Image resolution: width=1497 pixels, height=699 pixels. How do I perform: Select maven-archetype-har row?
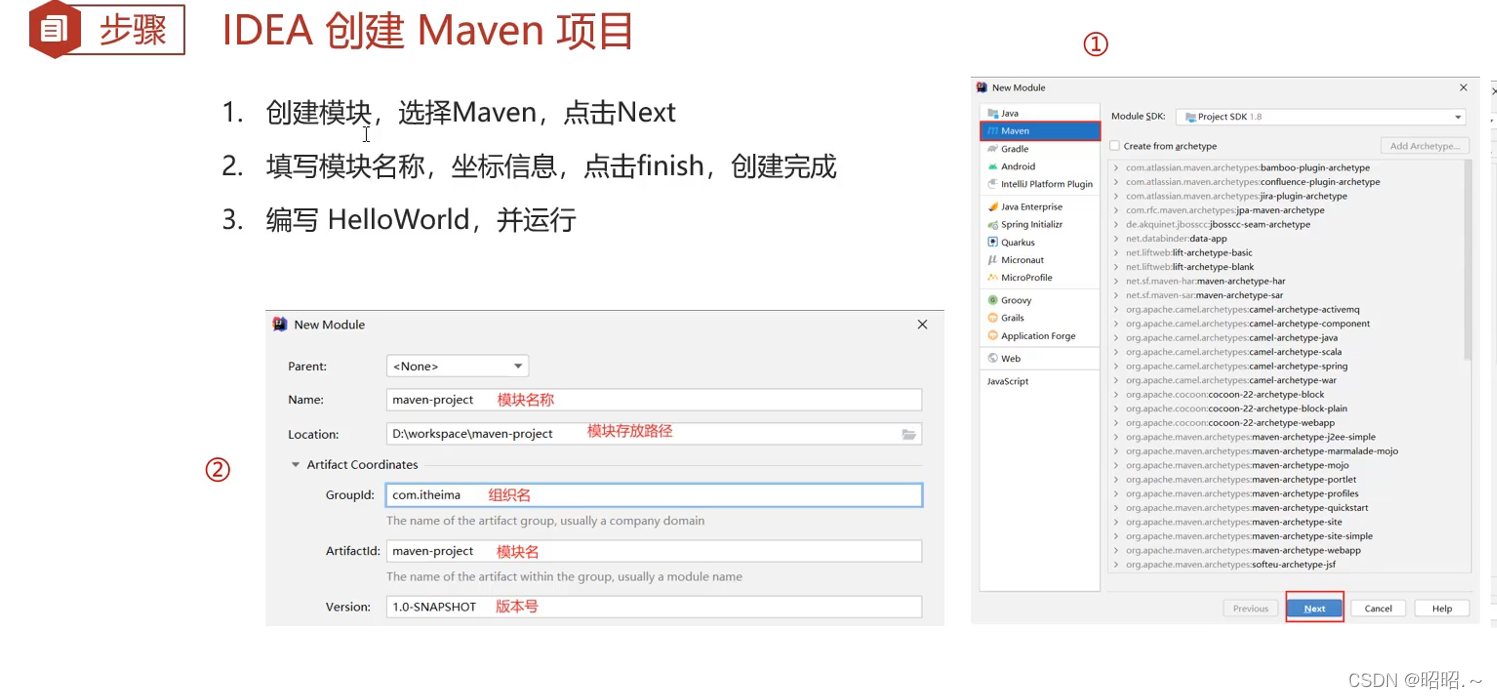click(x=1285, y=281)
